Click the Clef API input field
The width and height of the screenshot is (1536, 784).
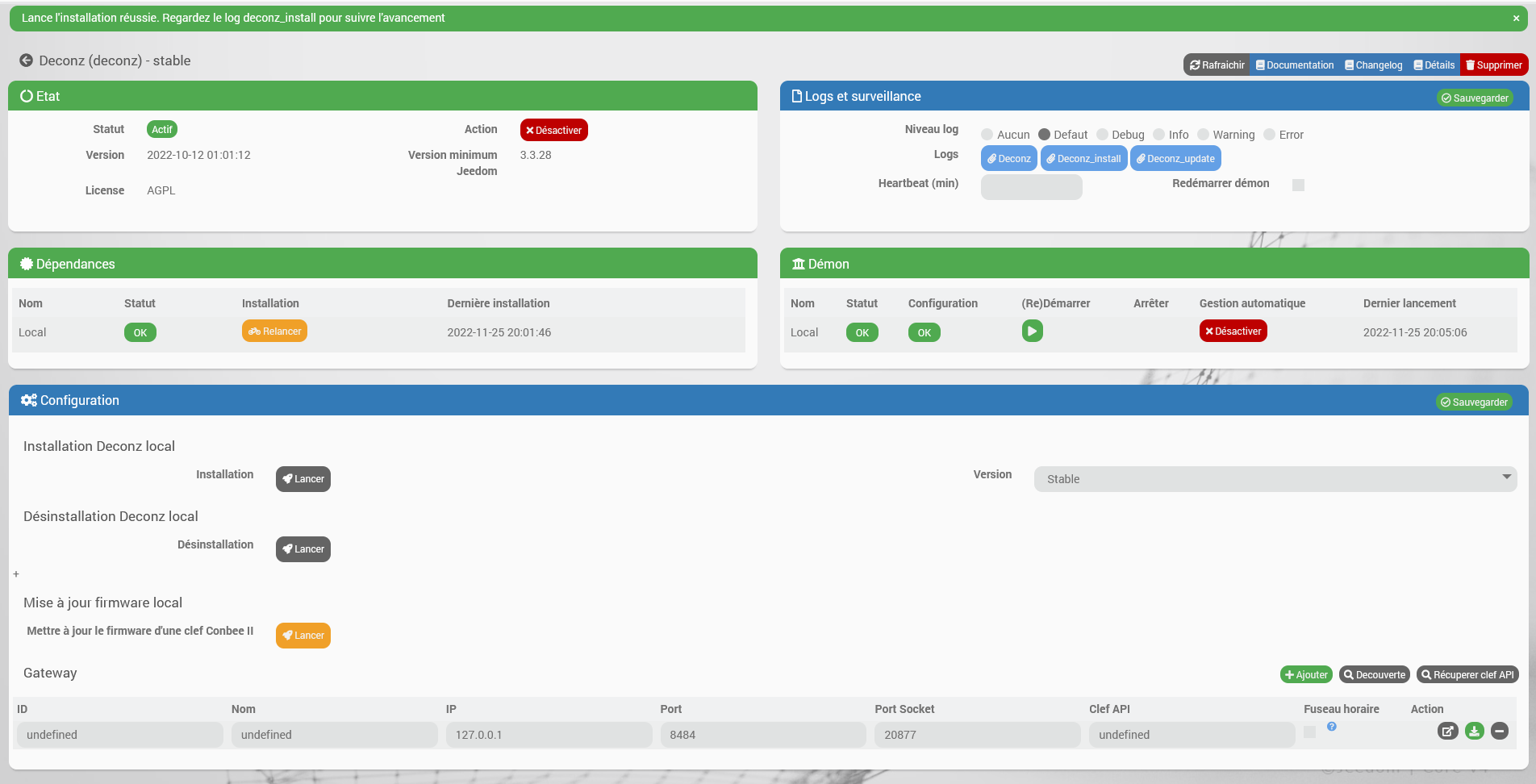tap(1192, 735)
